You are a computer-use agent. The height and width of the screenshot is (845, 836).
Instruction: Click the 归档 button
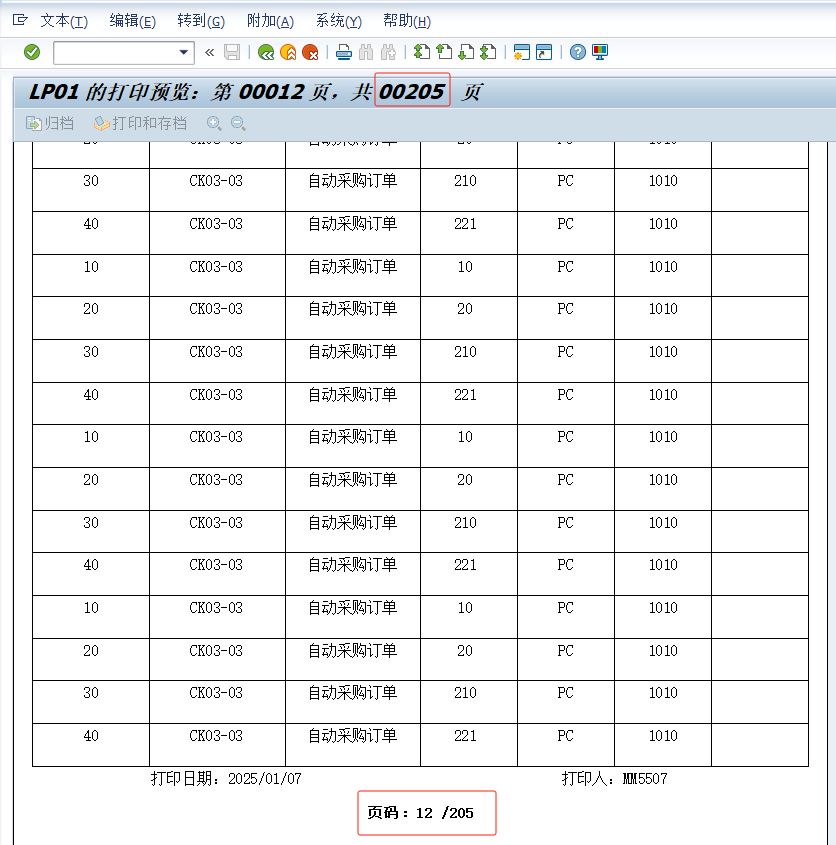coord(50,123)
